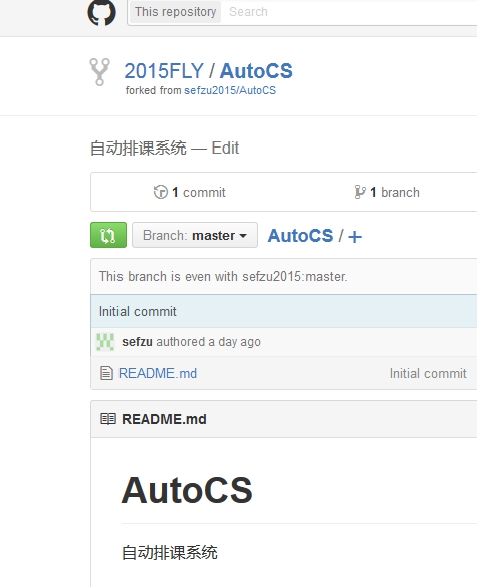
Task: Click the AutoCS heading in README
Action: [187, 490]
